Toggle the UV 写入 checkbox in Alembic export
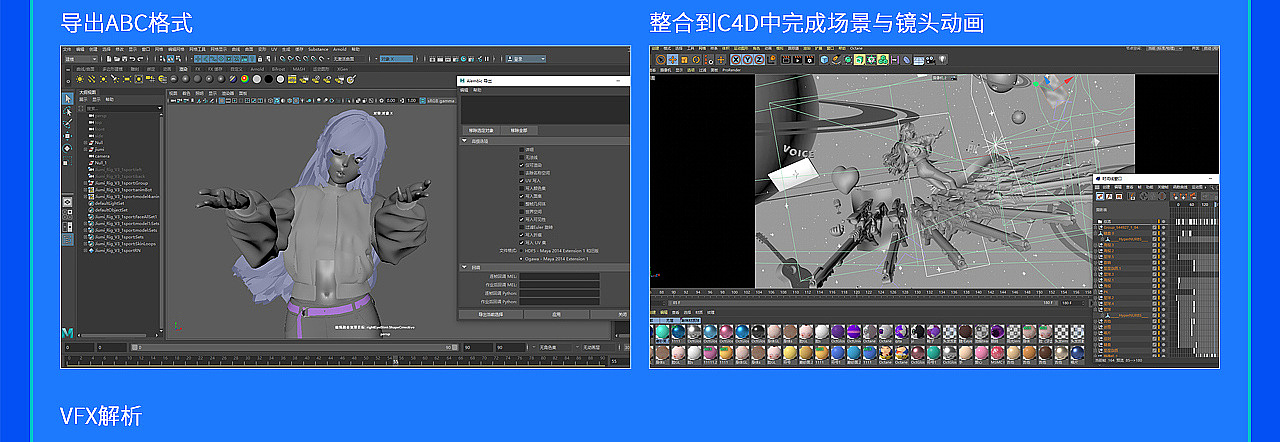The width and height of the screenshot is (1280, 442). (x=522, y=181)
